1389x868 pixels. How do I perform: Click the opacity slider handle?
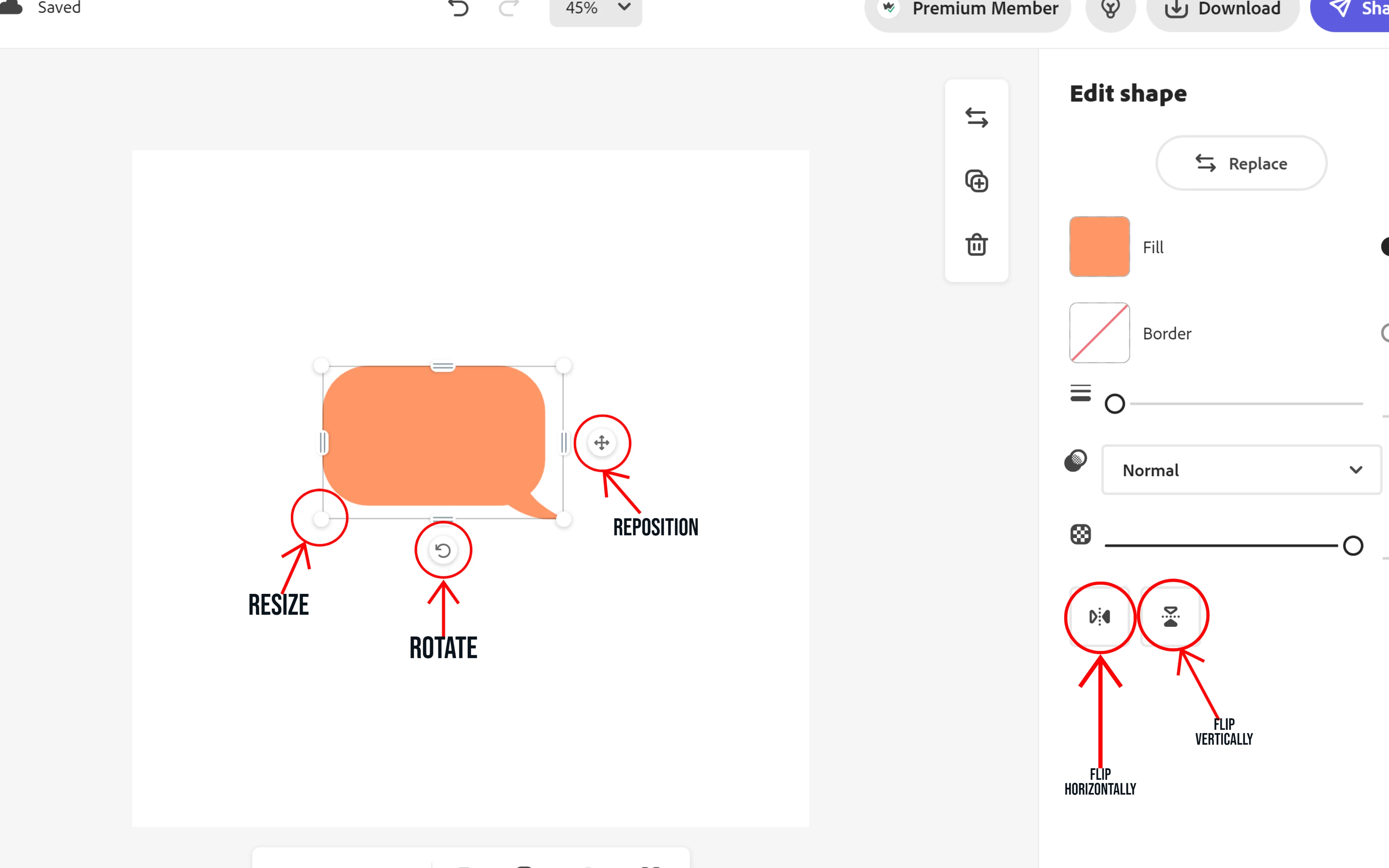(1353, 545)
